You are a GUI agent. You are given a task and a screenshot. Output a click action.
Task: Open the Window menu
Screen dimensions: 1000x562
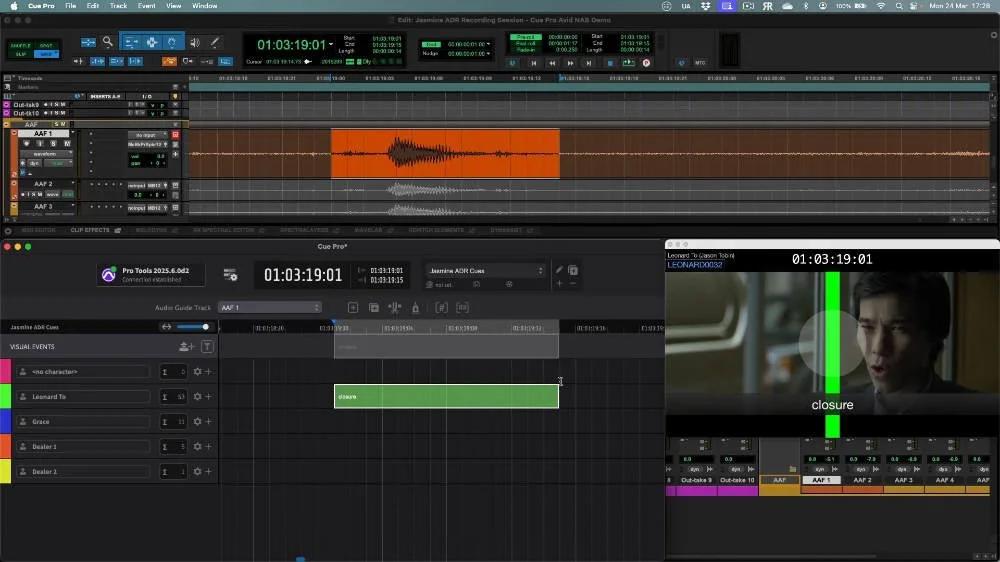(205, 6)
